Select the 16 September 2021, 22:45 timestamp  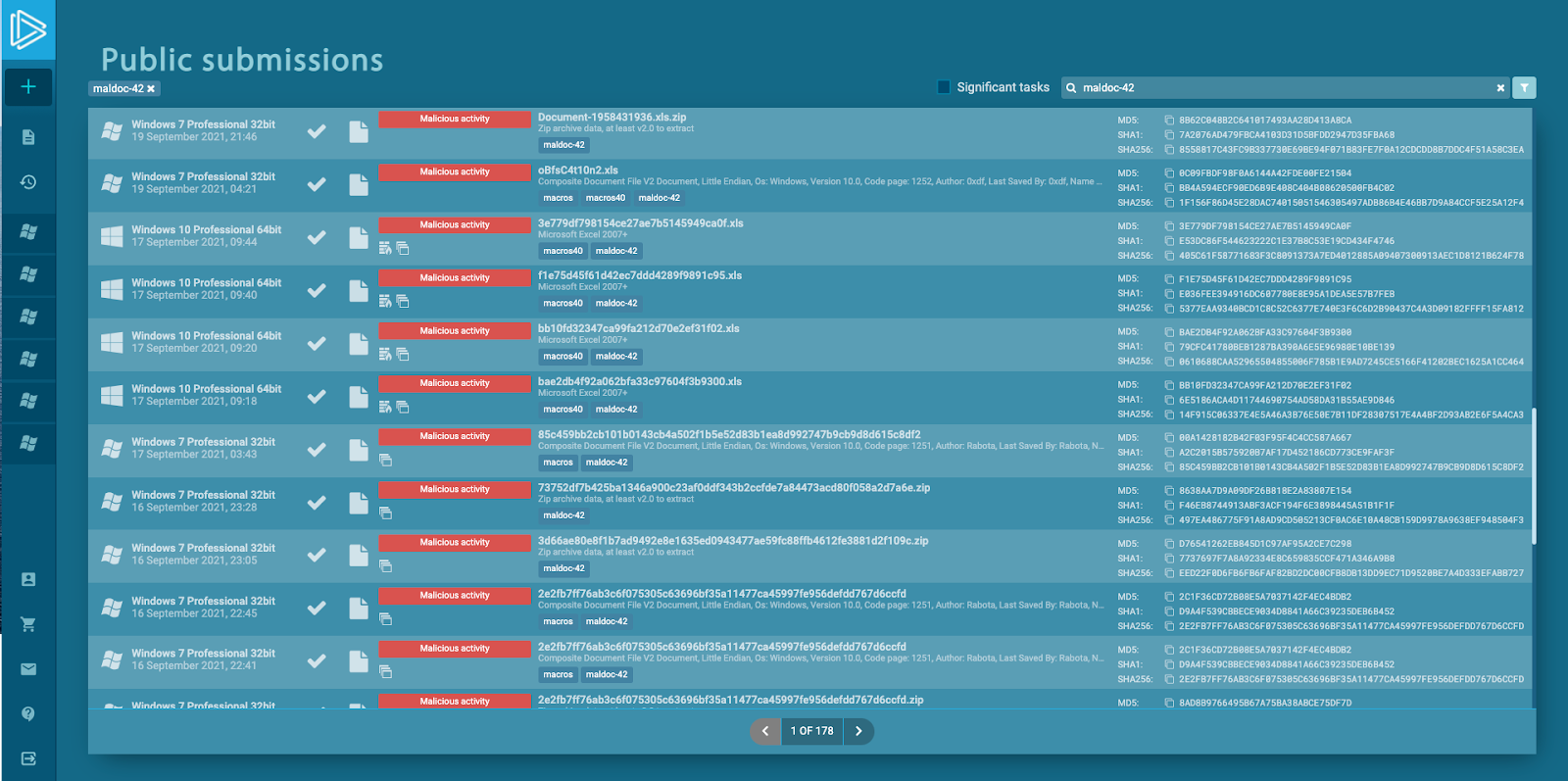(194, 613)
